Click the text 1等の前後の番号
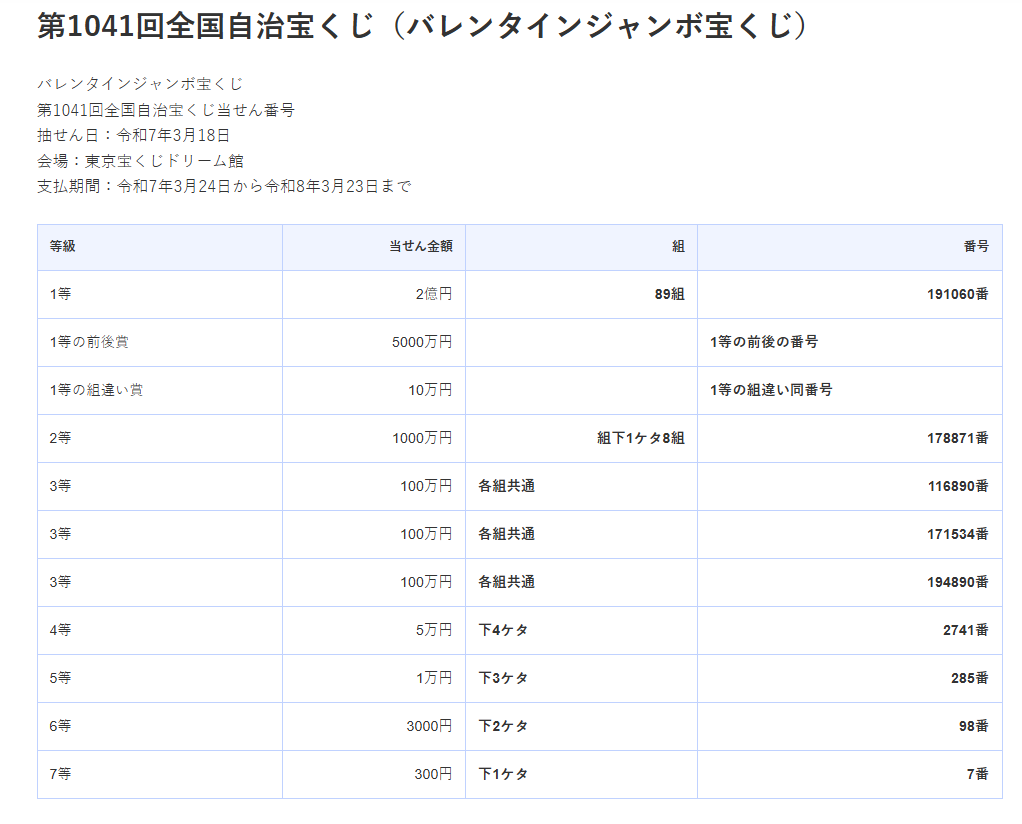 [x=764, y=342]
